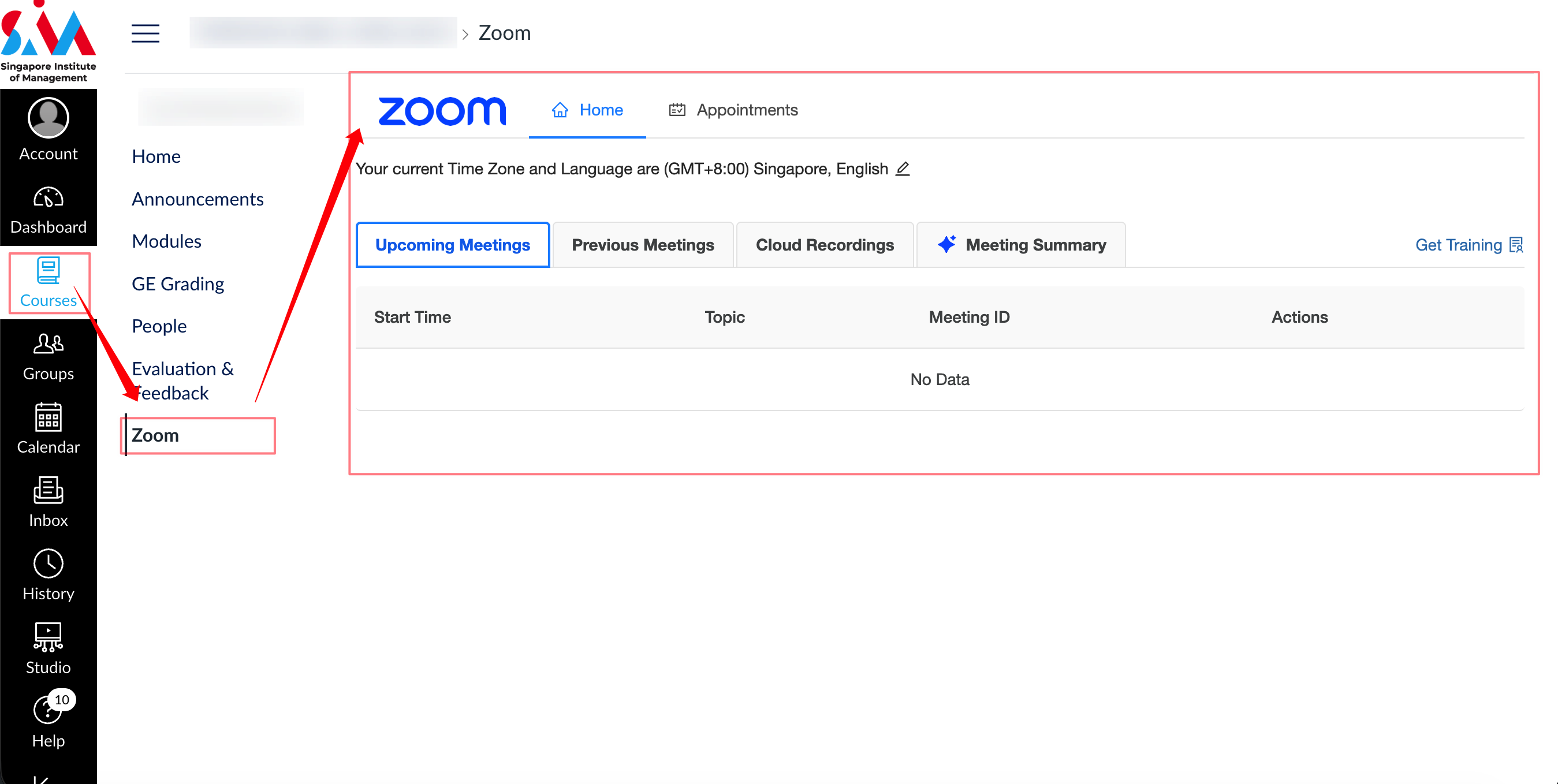The image size is (1558, 784).
Task: Open the Appointments section in Zoom
Action: click(733, 110)
